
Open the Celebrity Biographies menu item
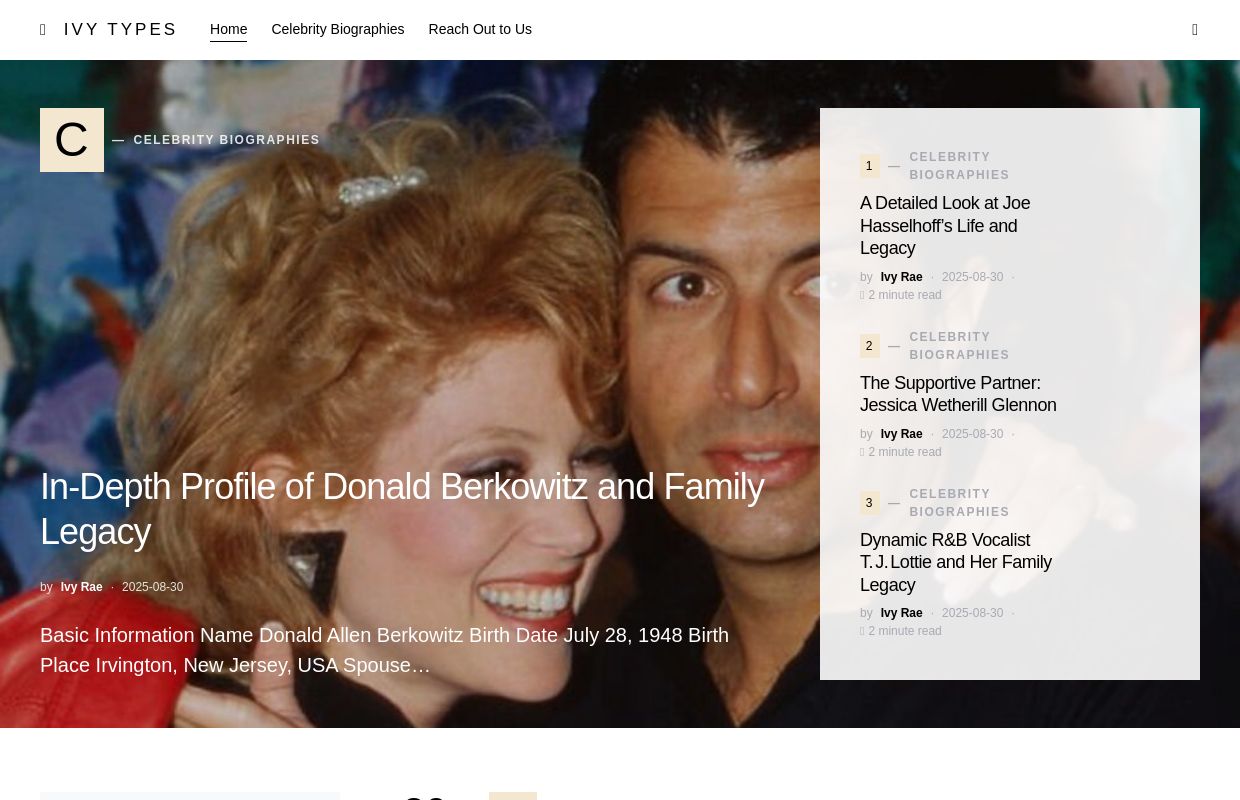[338, 30]
